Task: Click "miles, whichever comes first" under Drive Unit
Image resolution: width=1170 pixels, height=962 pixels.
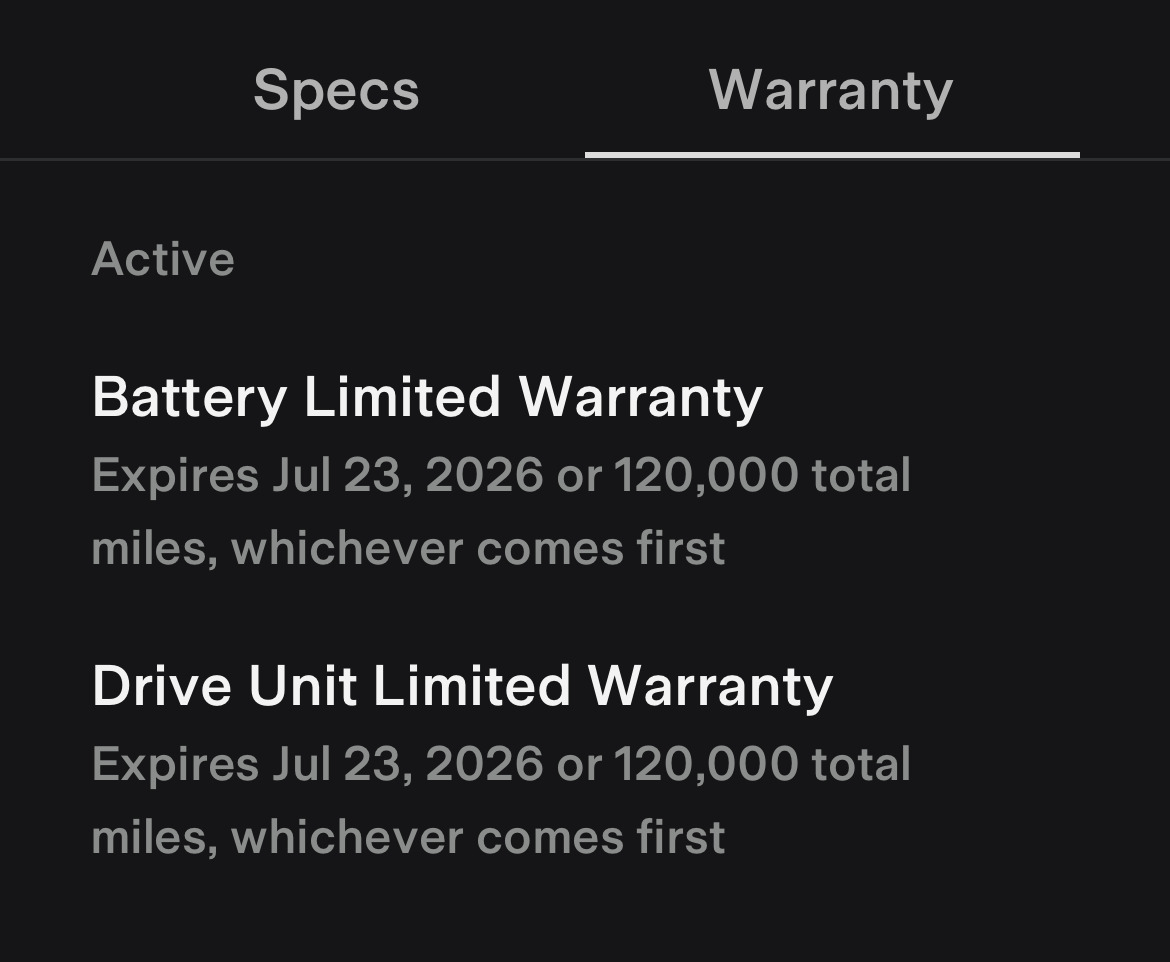Action: point(408,838)
